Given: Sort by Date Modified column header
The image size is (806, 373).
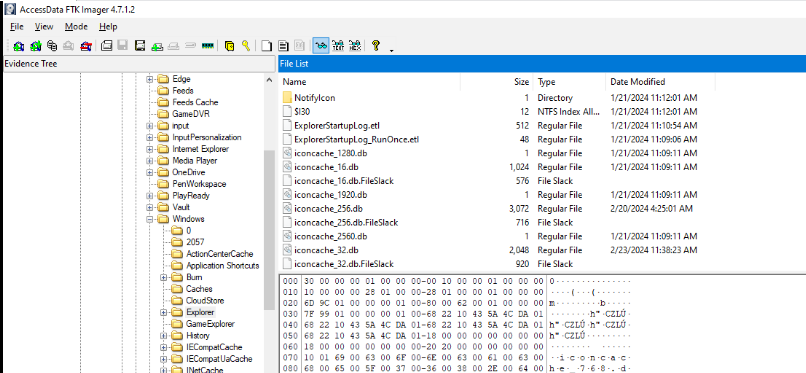Looking at the screenshot, I should click(661, 82).
